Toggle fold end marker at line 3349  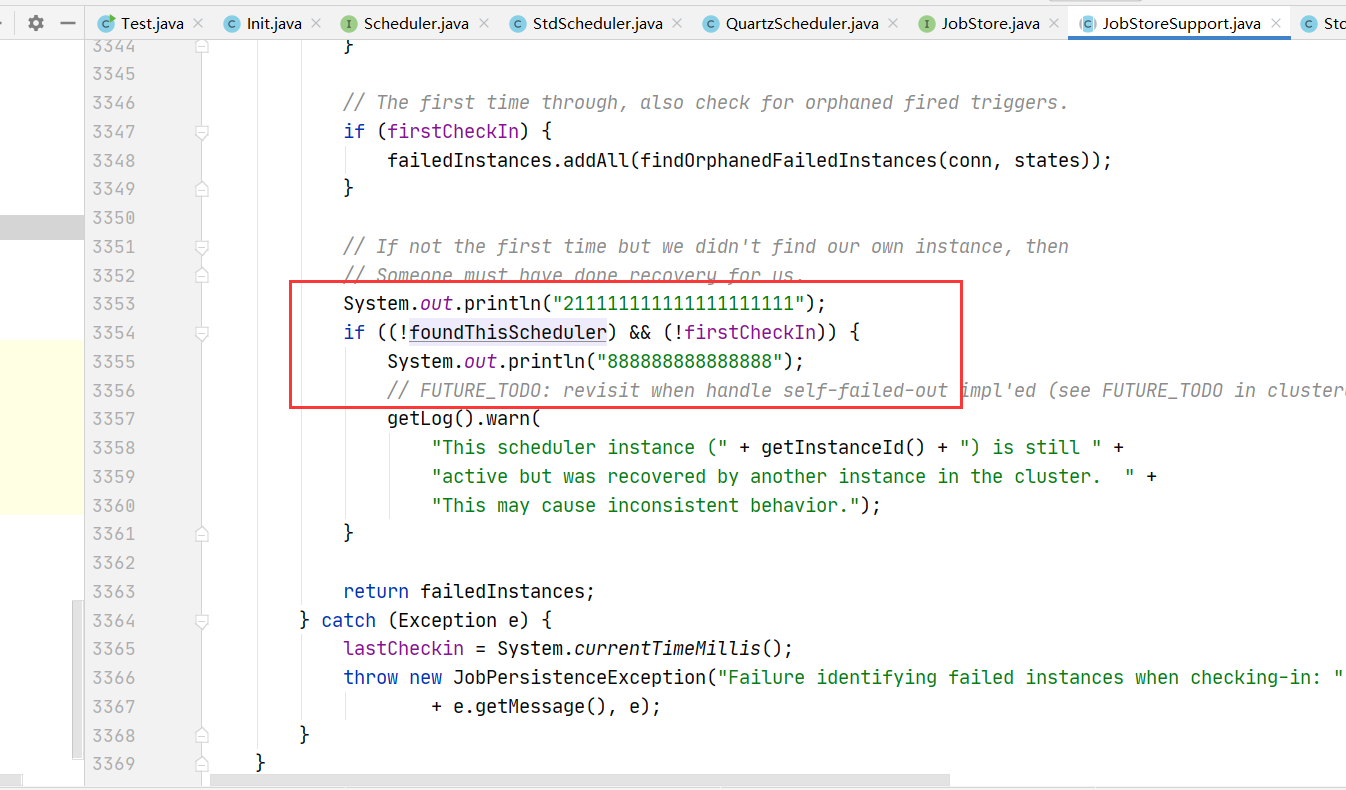[x=202, y=188]
